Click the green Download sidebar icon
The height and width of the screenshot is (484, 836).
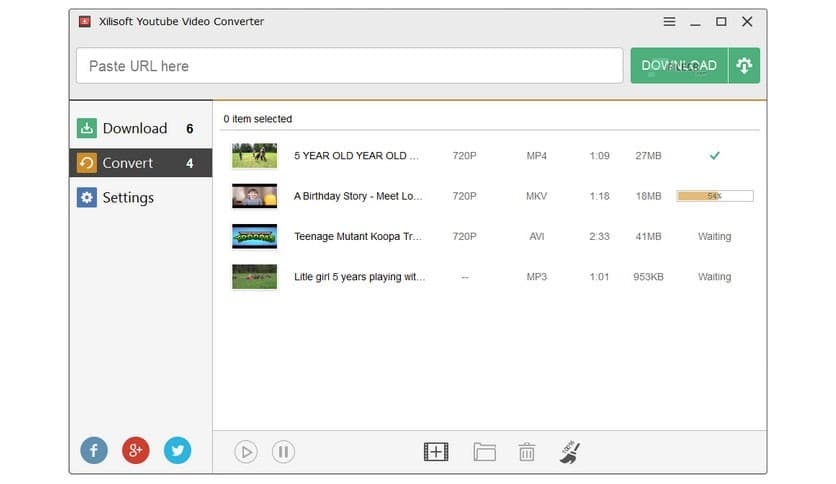(86, 128)
